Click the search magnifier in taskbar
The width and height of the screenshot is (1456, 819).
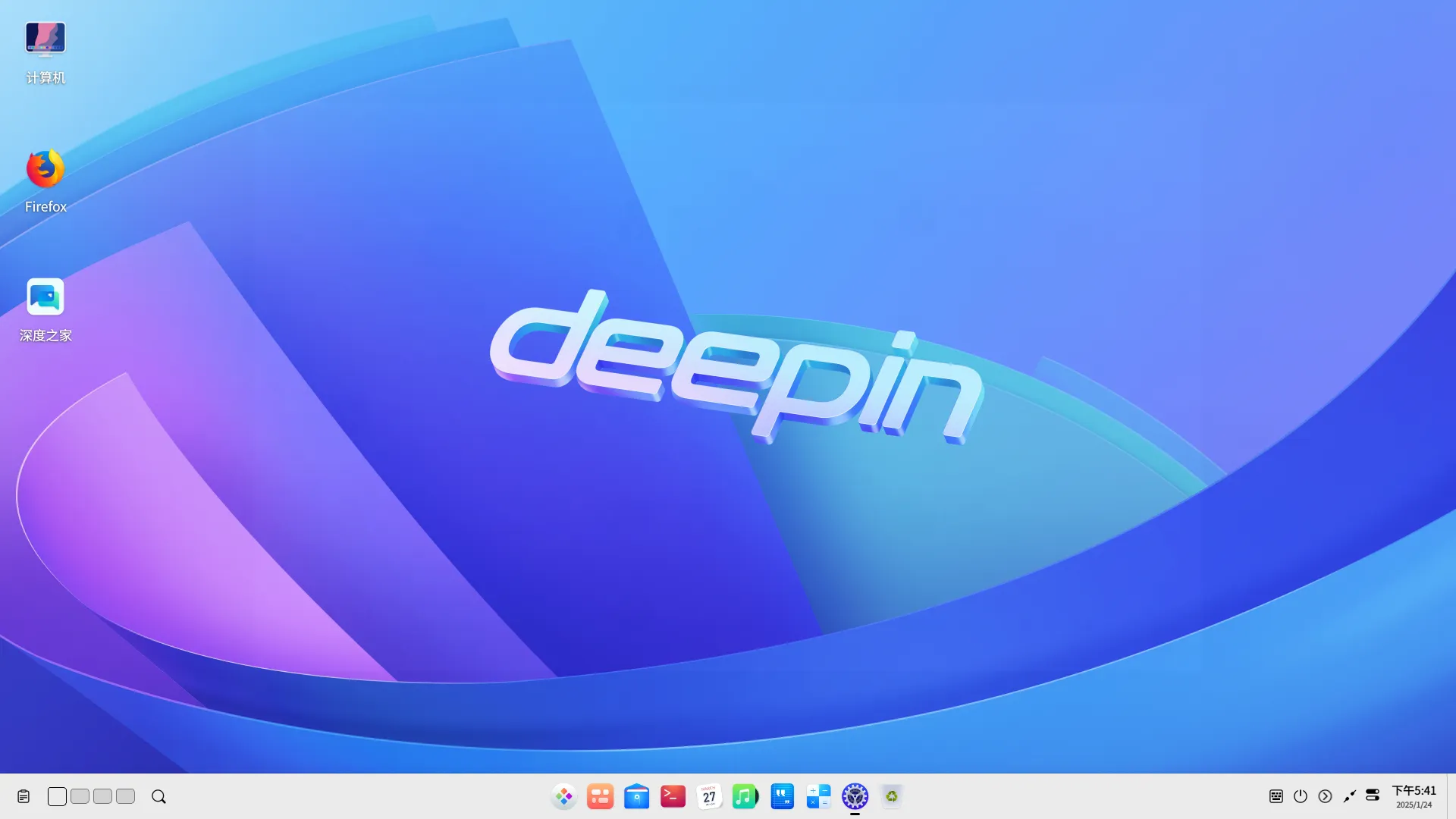tap(158, 796)
